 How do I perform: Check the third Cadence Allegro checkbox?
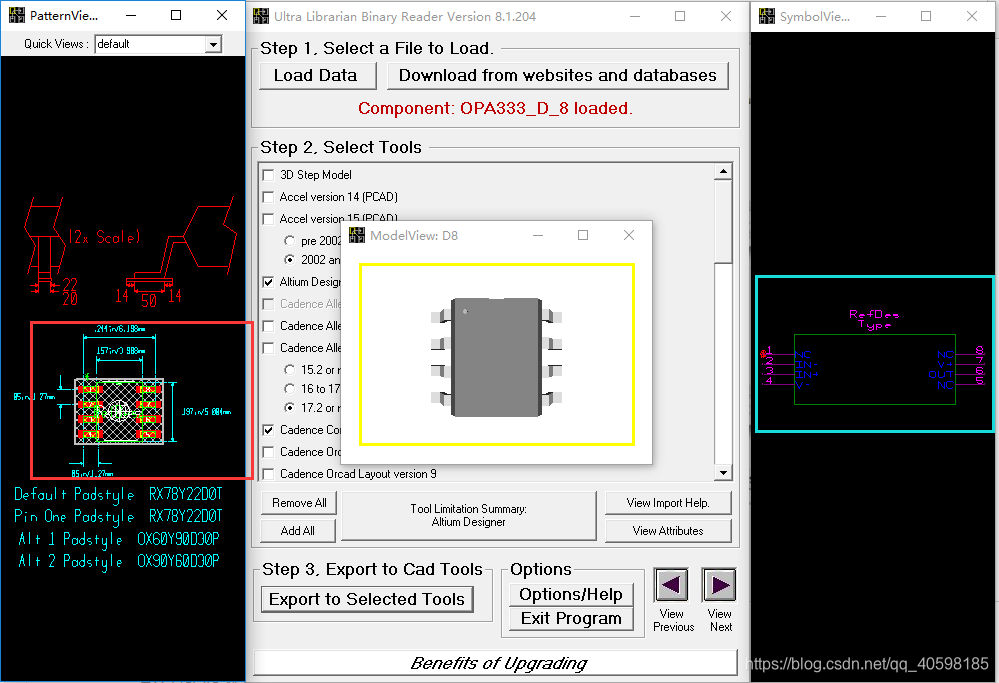pos(268,348)
